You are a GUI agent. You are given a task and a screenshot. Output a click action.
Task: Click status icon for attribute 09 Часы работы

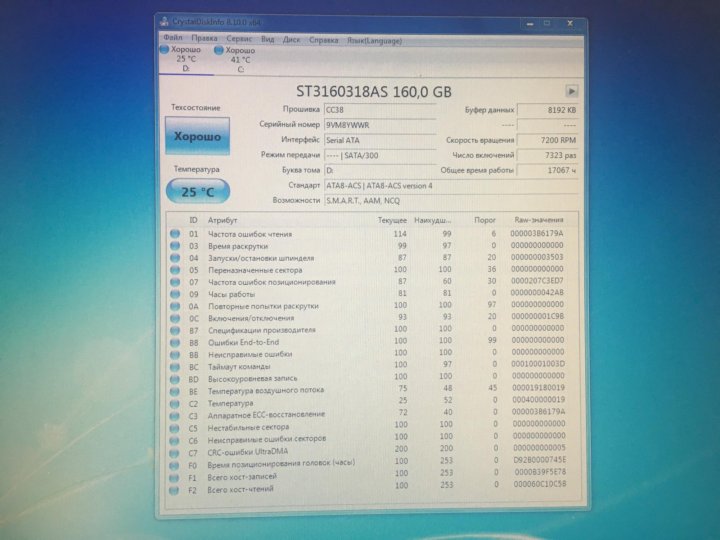pos(175,294)
